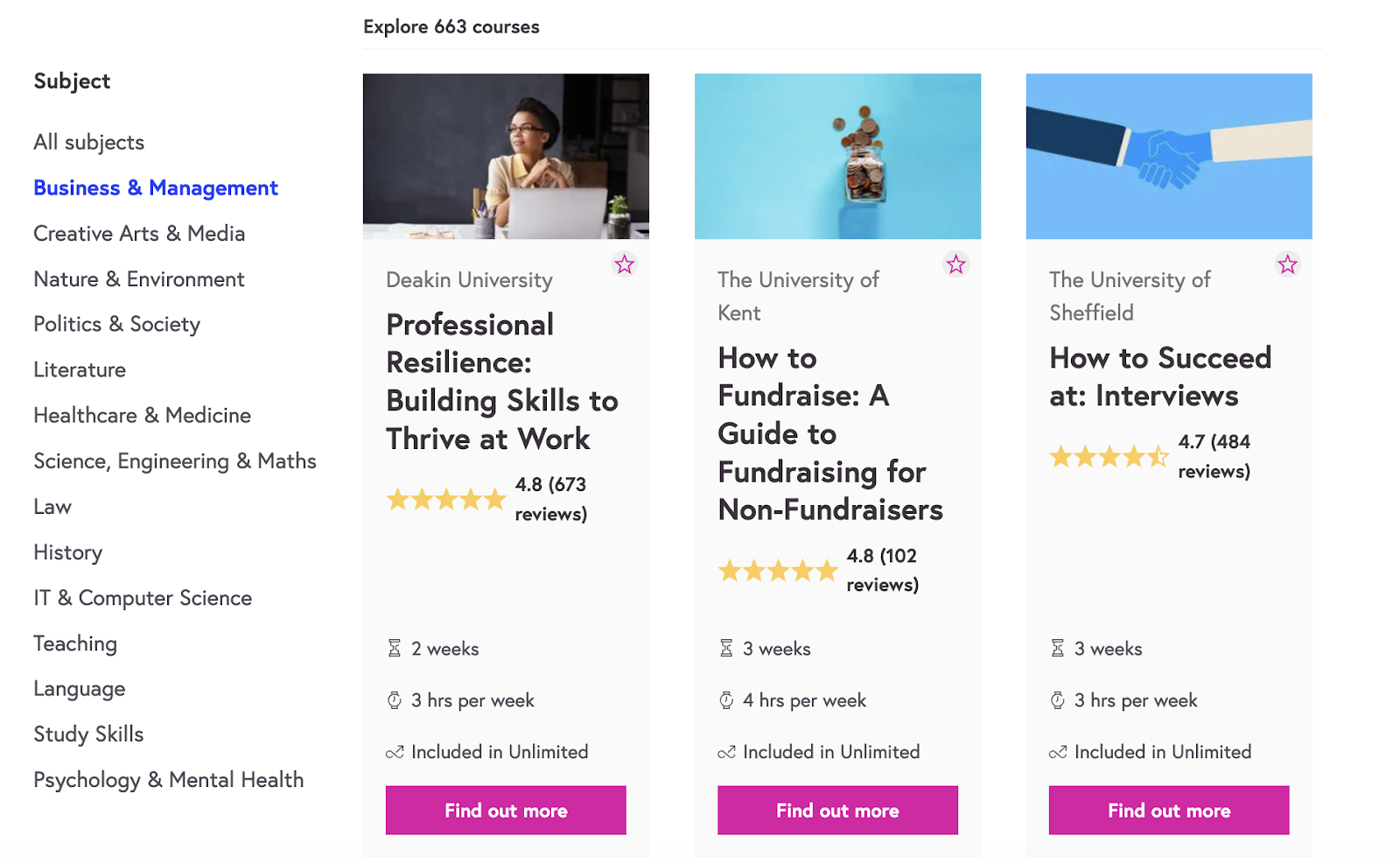Select the Business & Management subject
Image resolution: width=1400 pixels, height=857 pixels.
156,188
